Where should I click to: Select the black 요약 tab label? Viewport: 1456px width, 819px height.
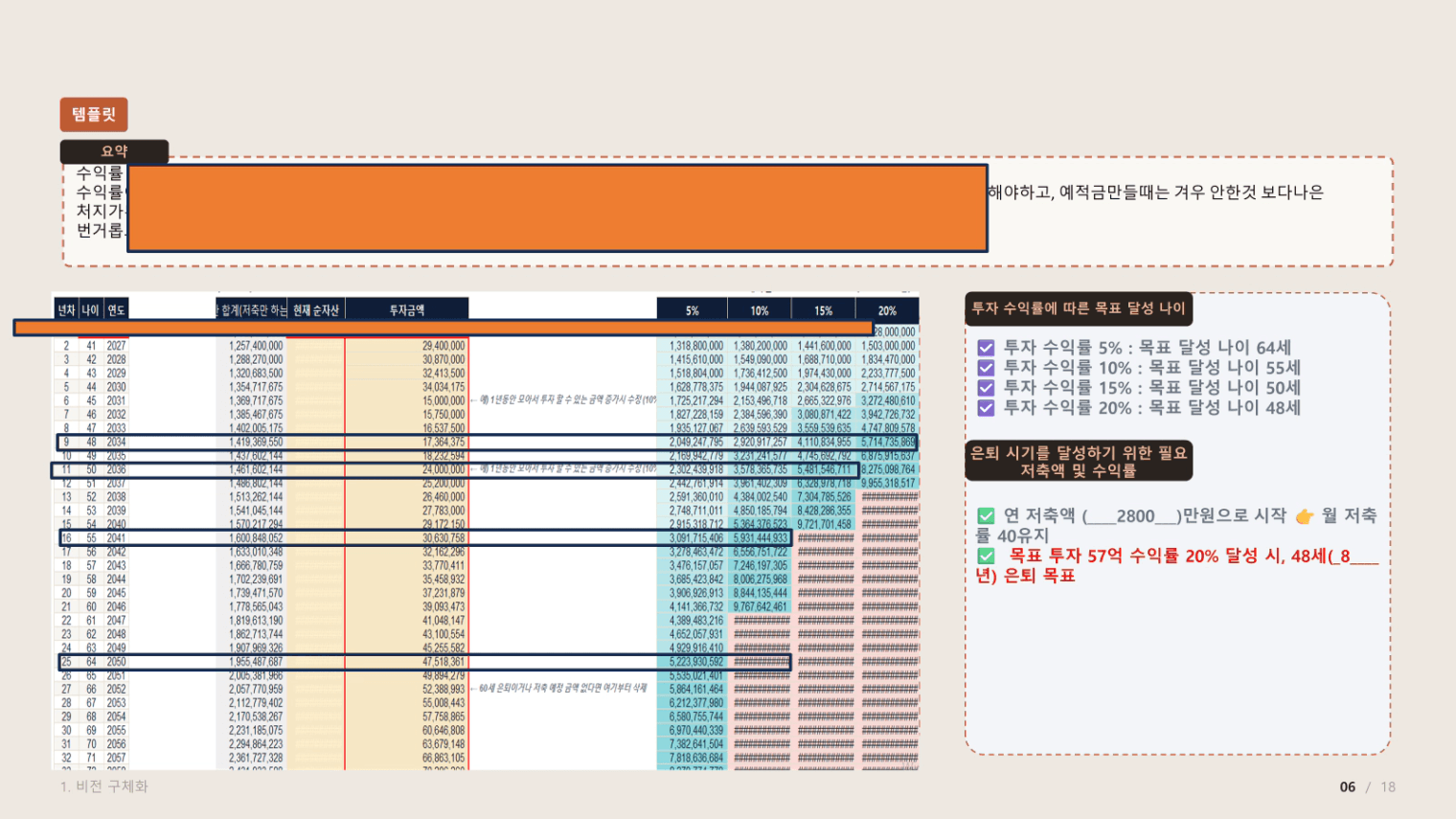114,151
